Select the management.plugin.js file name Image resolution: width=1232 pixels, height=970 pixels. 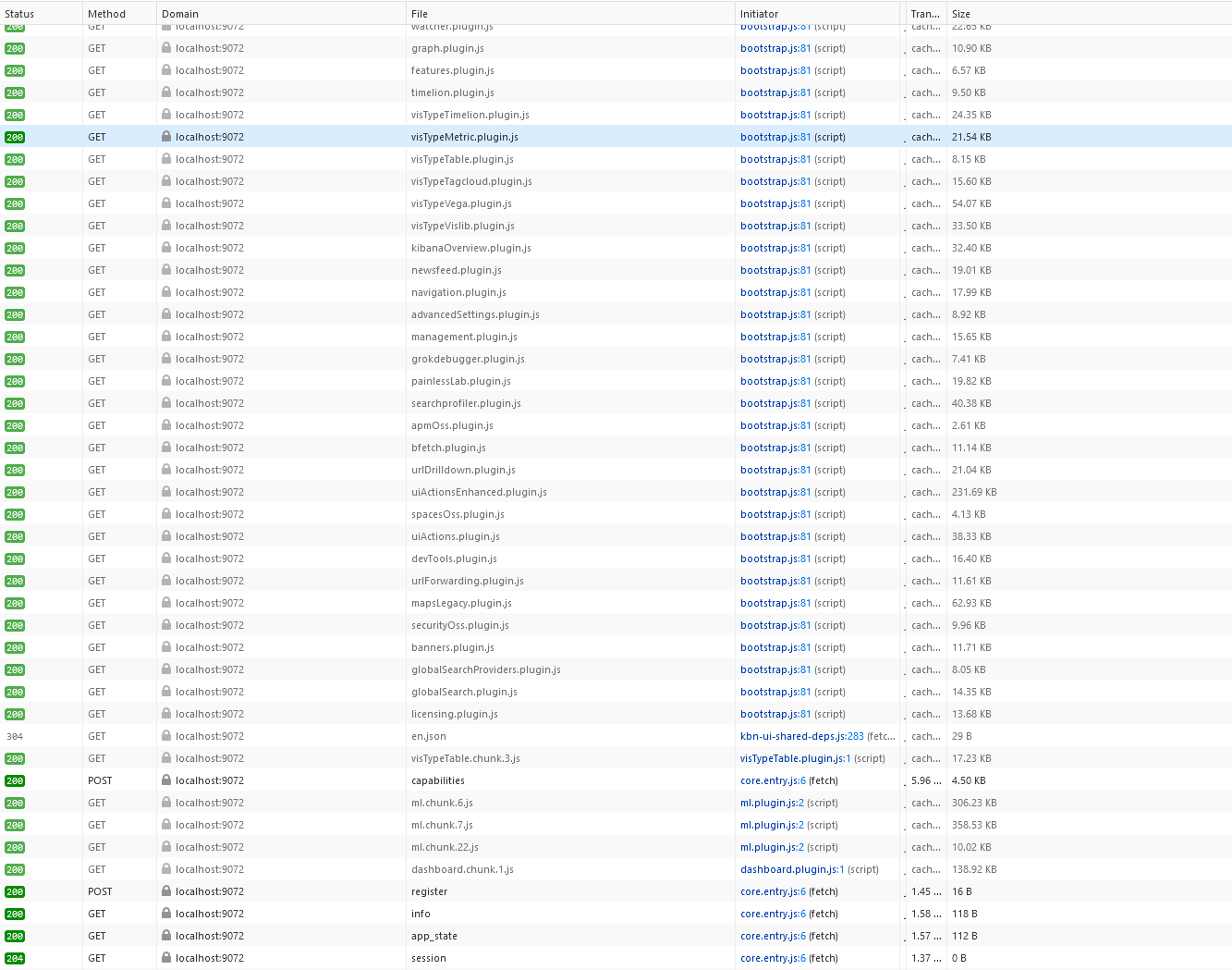464,337
